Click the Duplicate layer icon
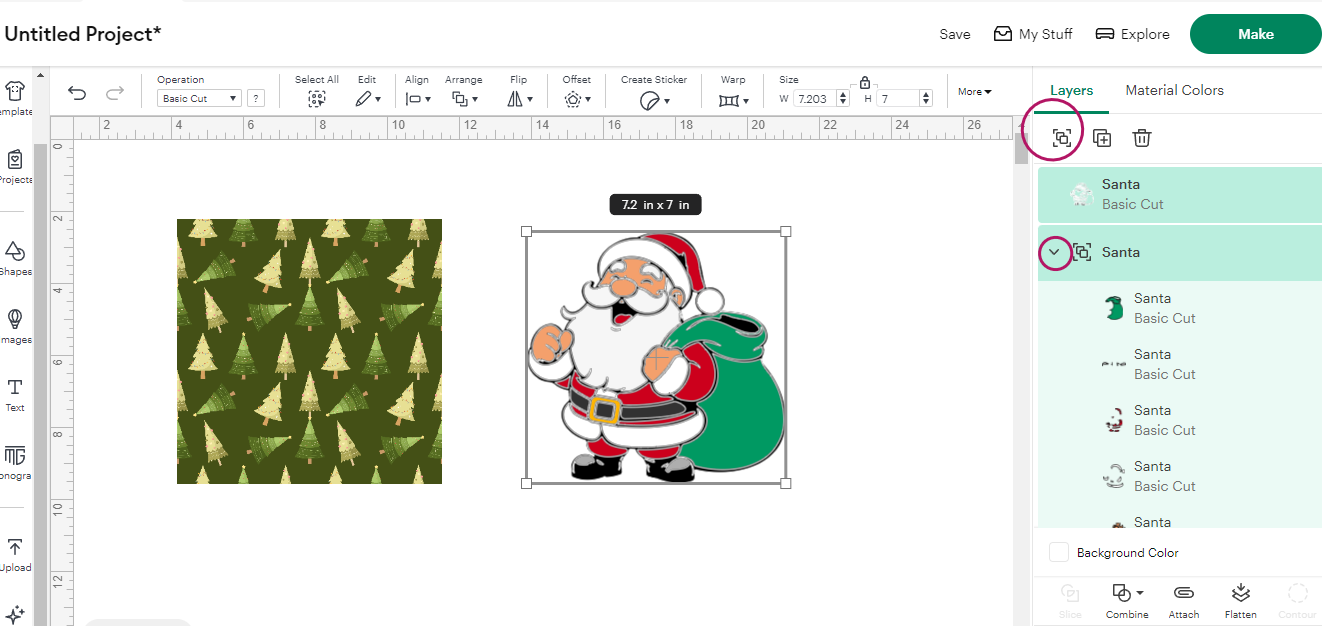Viewport: 1322px width, 626px height. point(1102,138)
